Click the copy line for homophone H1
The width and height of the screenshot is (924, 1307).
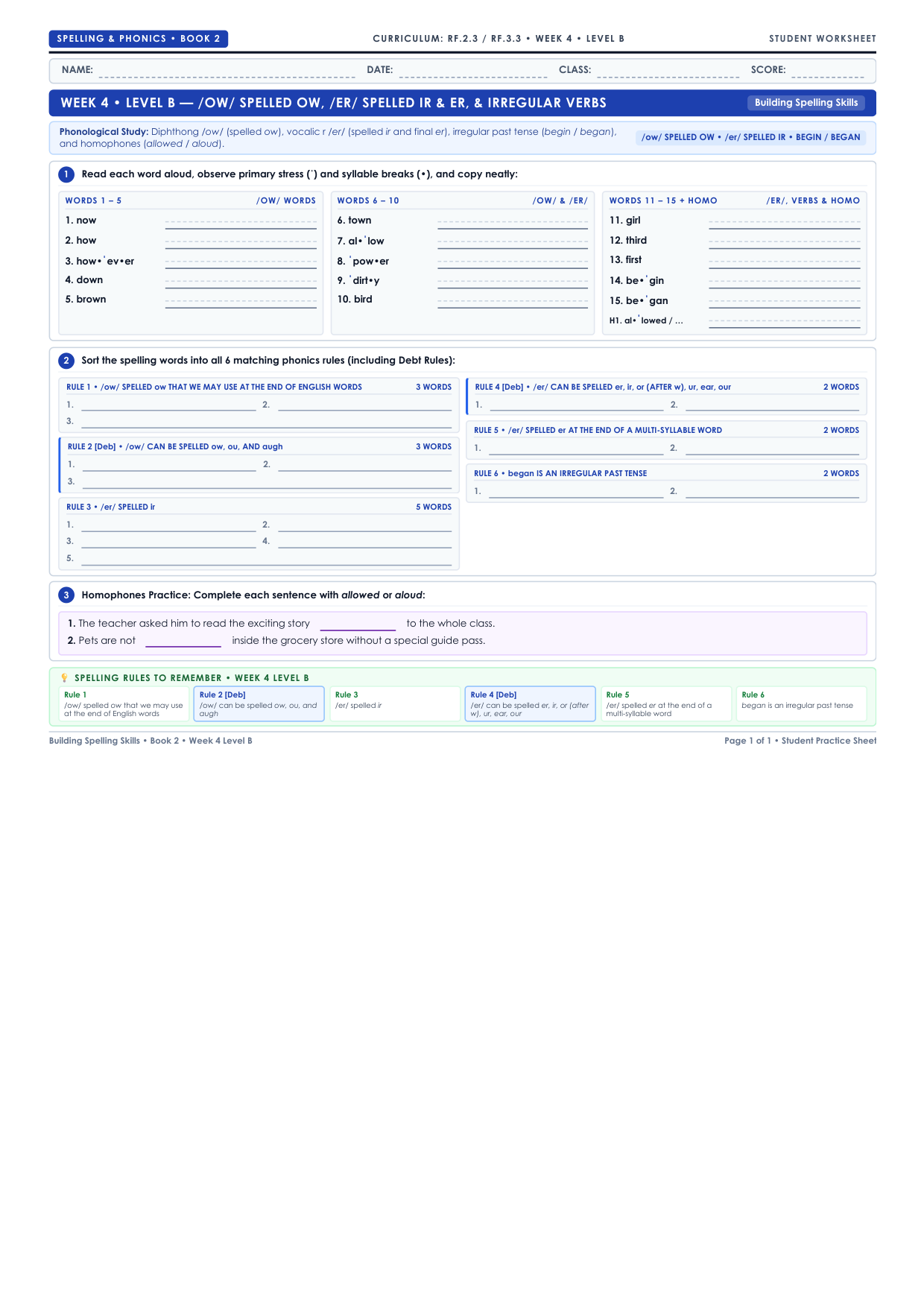tap(785, 322)
